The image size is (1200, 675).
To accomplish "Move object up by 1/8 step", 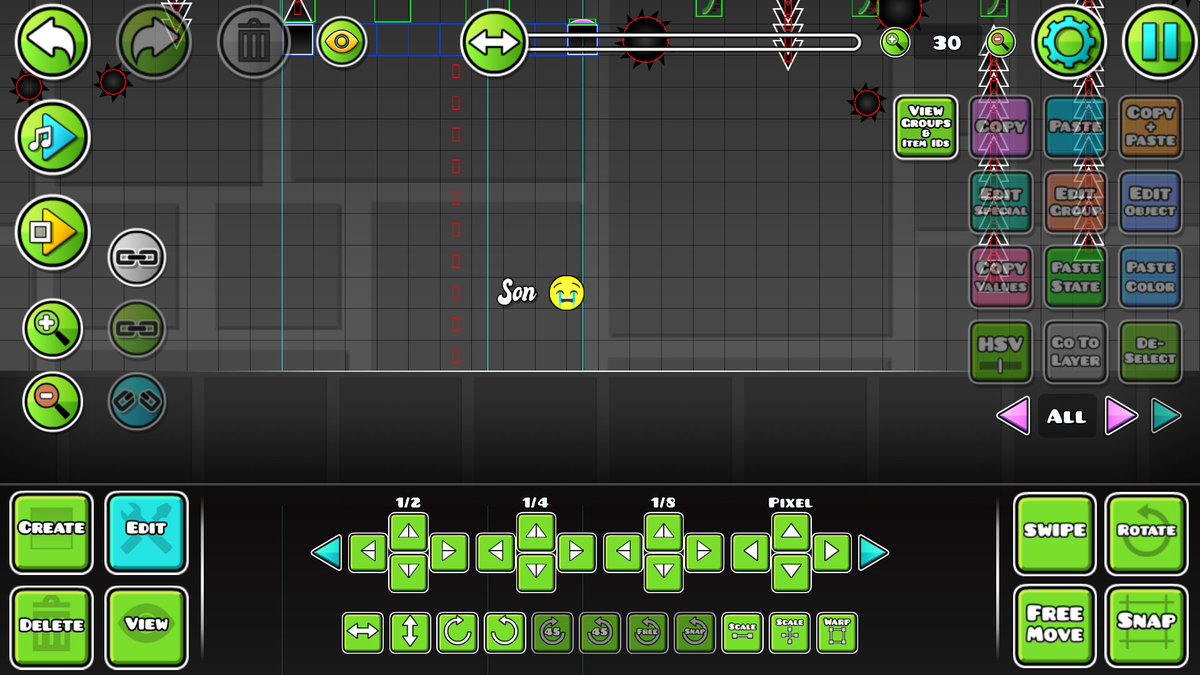I will click(x=664, y=532).
